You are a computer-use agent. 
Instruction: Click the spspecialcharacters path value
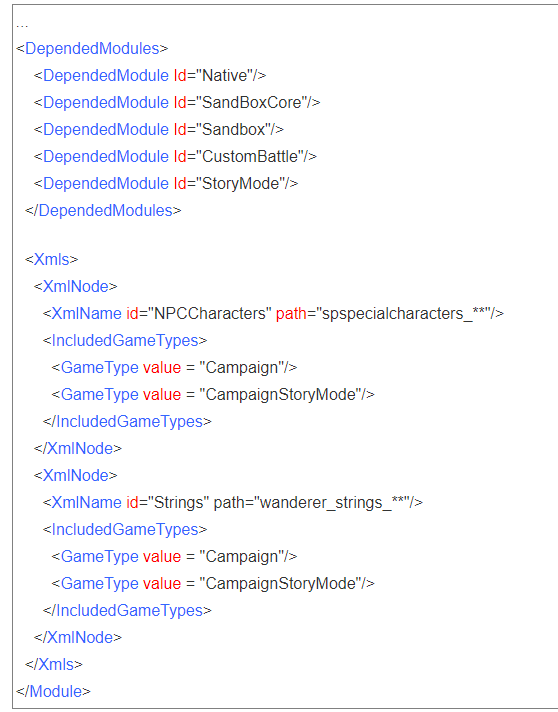point(405,313)
